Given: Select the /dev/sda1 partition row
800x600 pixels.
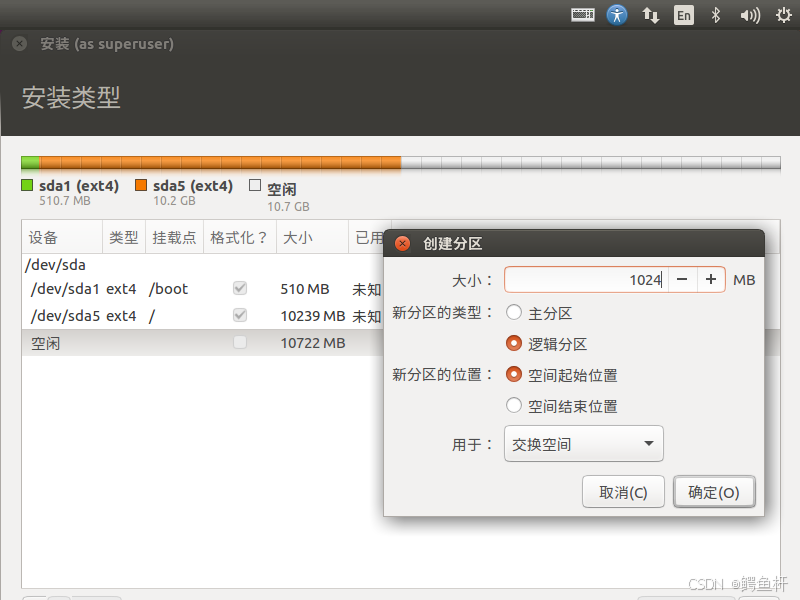Looking at the screenshot, I should [x=203, y=289].
